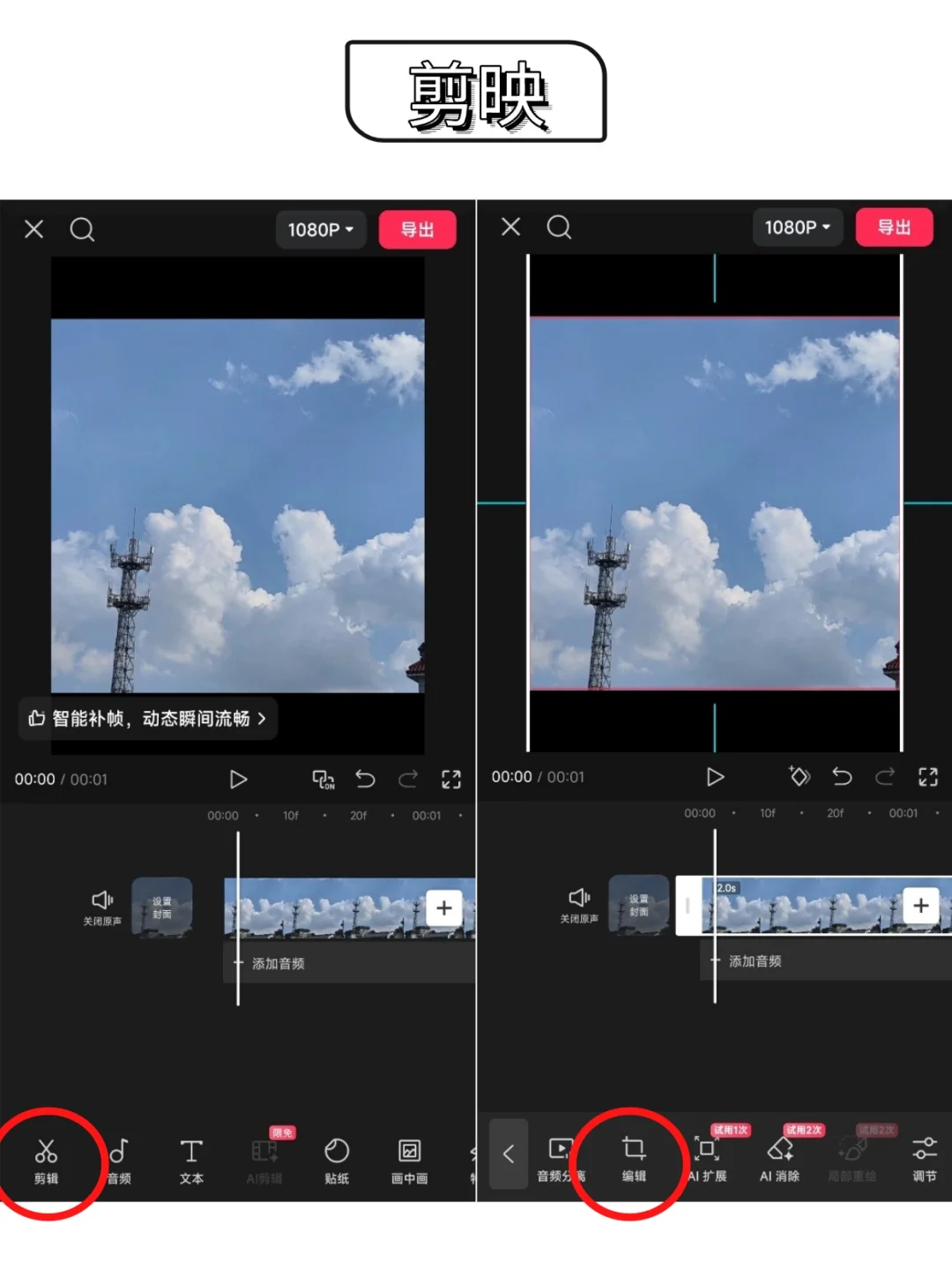952x1270 pixels.
Task: Undo last action in left editor
Action: coord(365,779)
